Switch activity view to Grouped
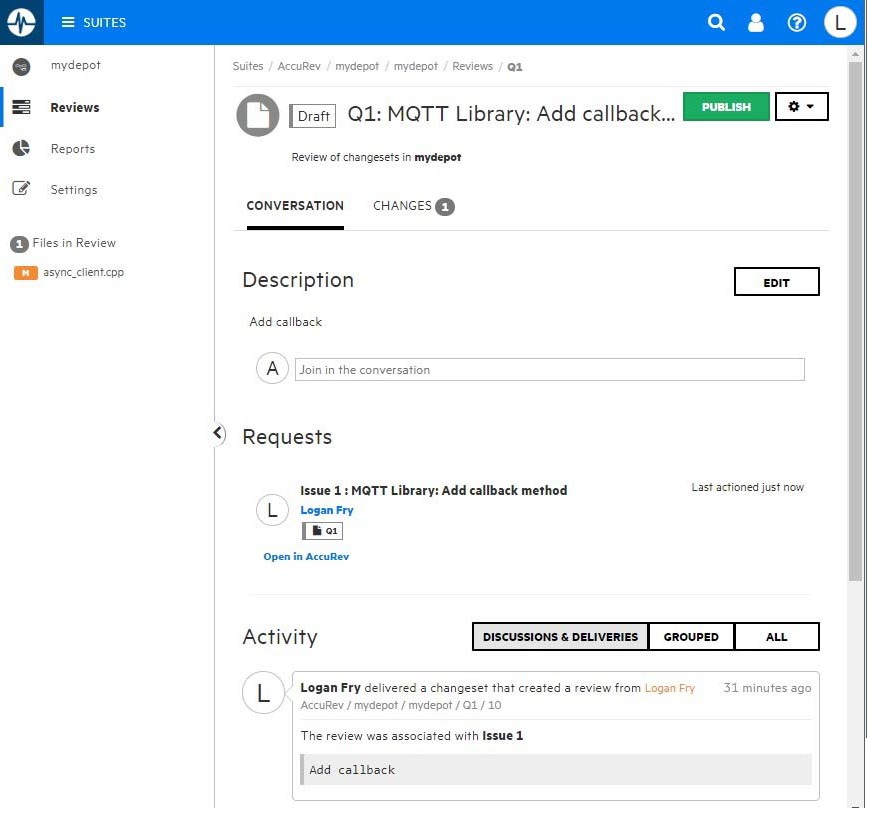This screenshot has height=815, width=869. pos(691,637)
